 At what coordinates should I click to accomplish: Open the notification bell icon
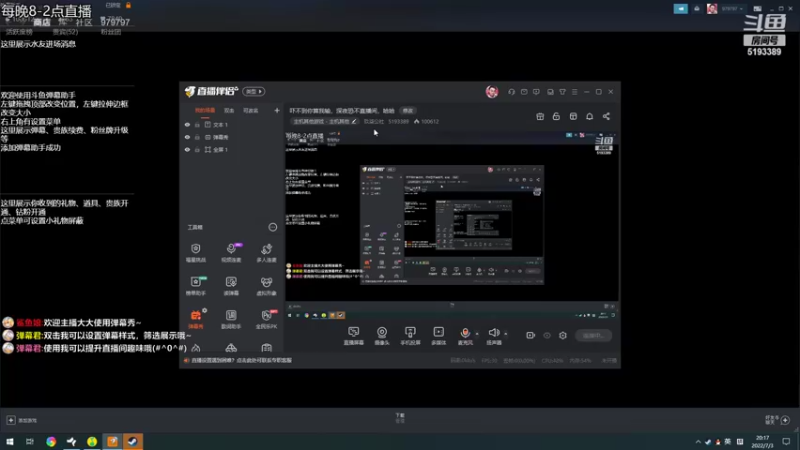[589, 116]
